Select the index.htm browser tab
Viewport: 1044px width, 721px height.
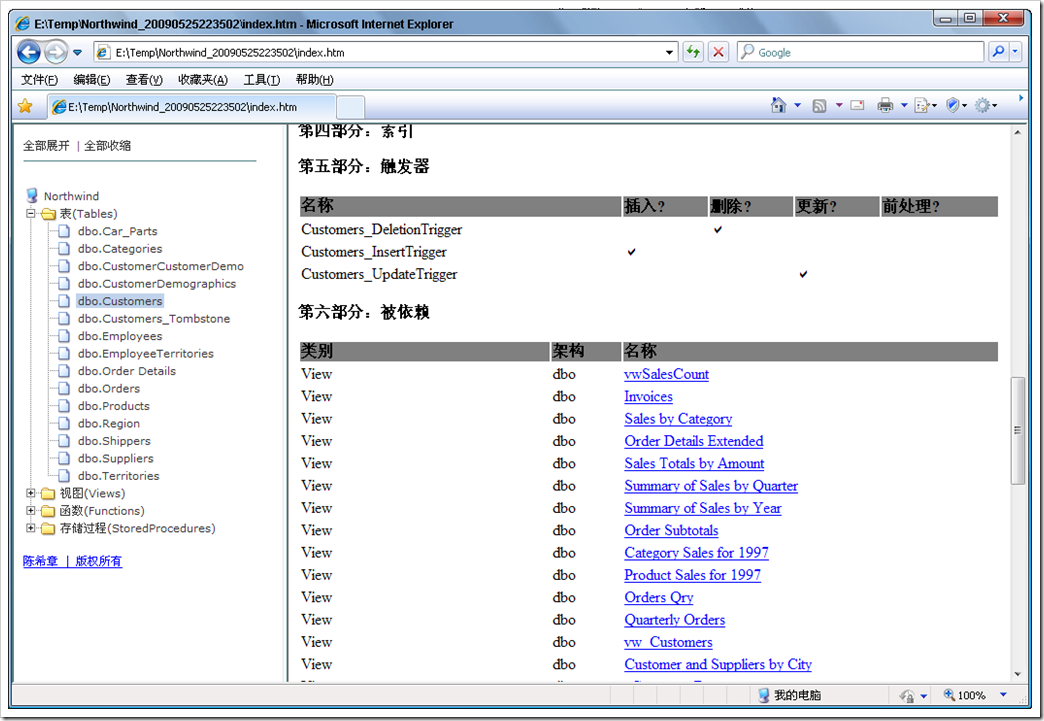(192, 107)
